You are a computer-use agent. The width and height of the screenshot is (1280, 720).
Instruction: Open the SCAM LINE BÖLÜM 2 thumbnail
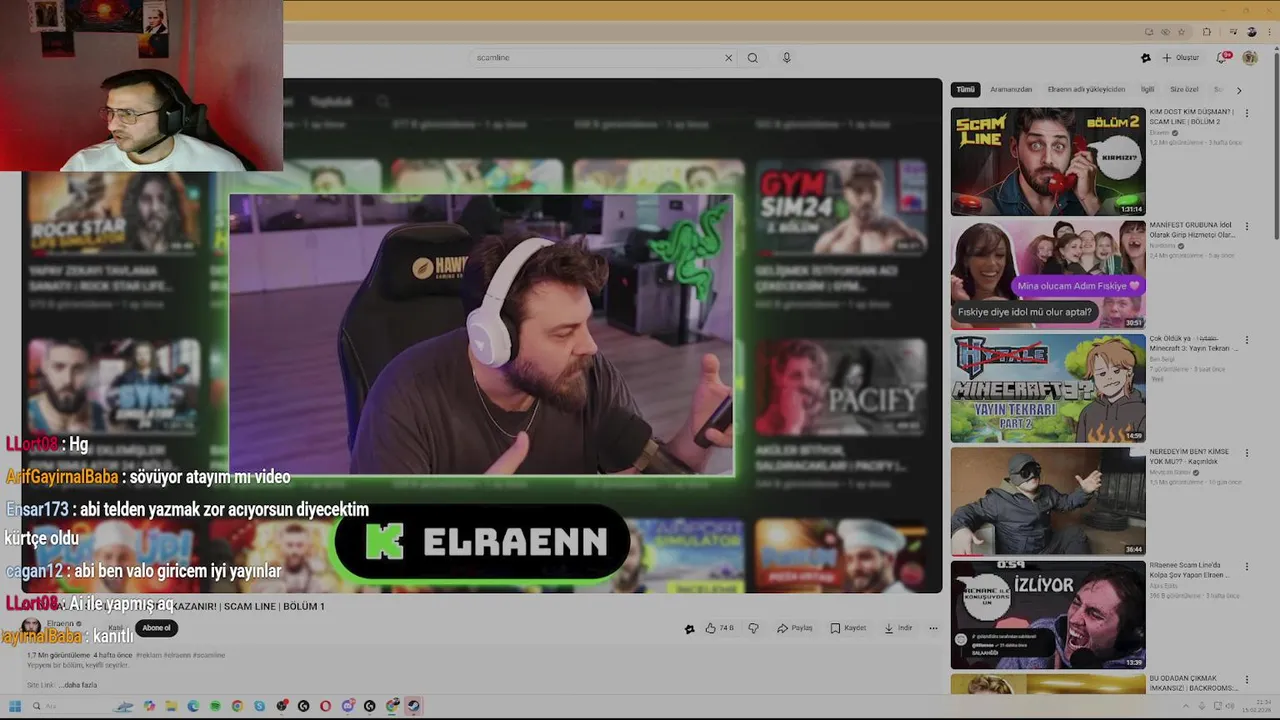(1048, 161)
